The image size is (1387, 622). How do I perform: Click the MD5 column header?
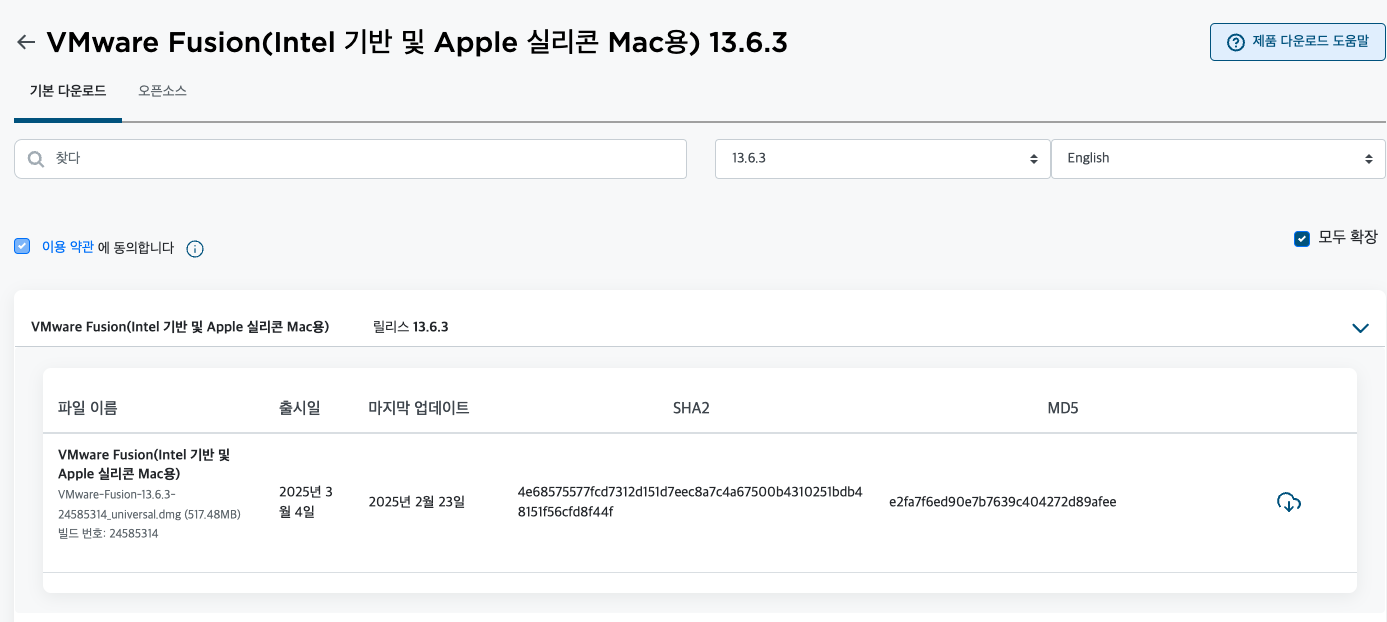coord(1062,408)
